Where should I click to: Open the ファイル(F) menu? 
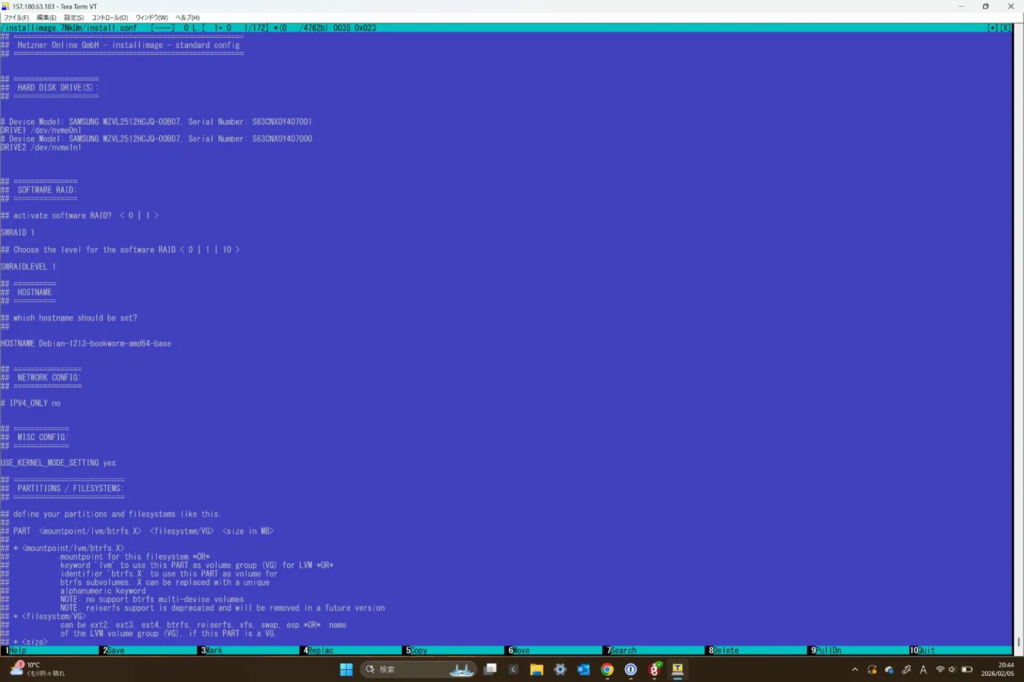pyautogui.click(x=16, y=18)
